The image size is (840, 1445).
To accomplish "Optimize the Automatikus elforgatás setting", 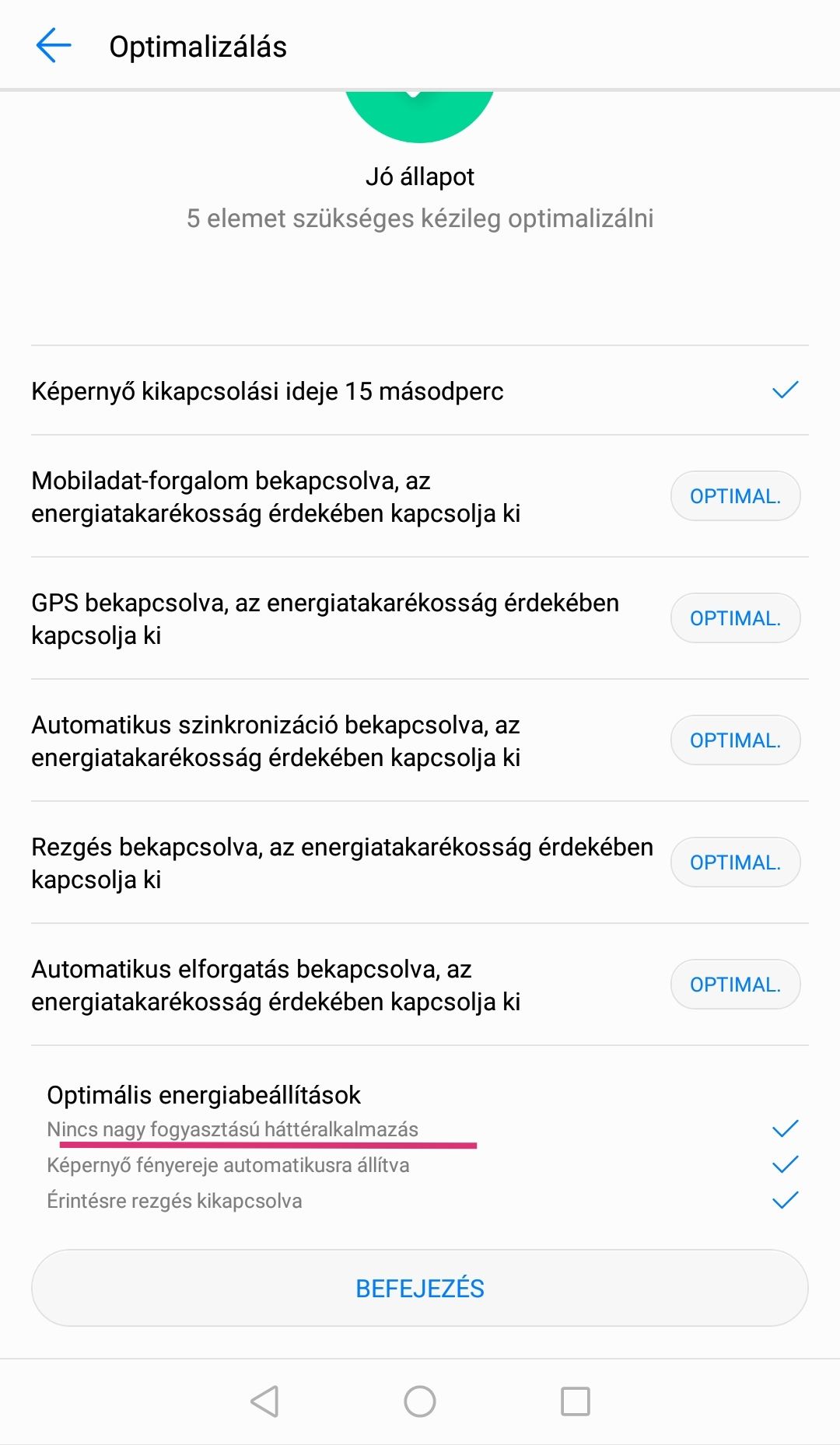I will tap(735, 985).
